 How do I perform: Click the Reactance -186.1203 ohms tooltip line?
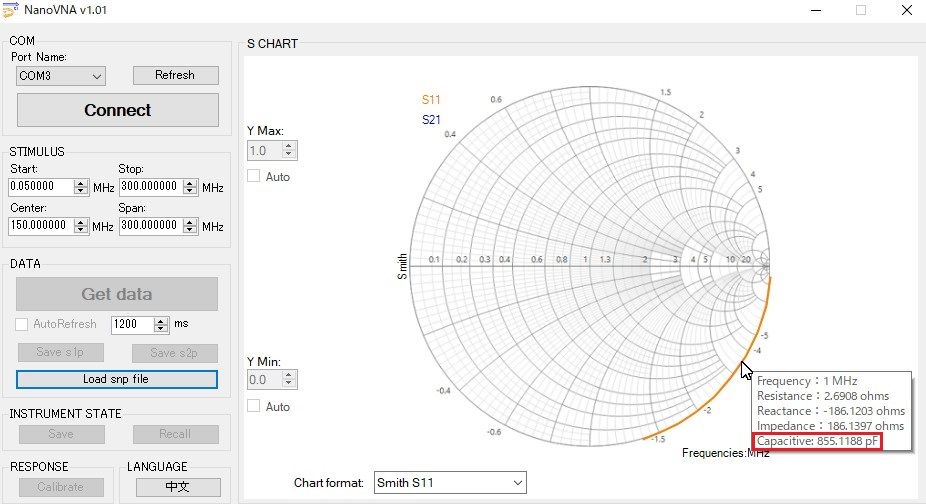click(x=831, y=411)
